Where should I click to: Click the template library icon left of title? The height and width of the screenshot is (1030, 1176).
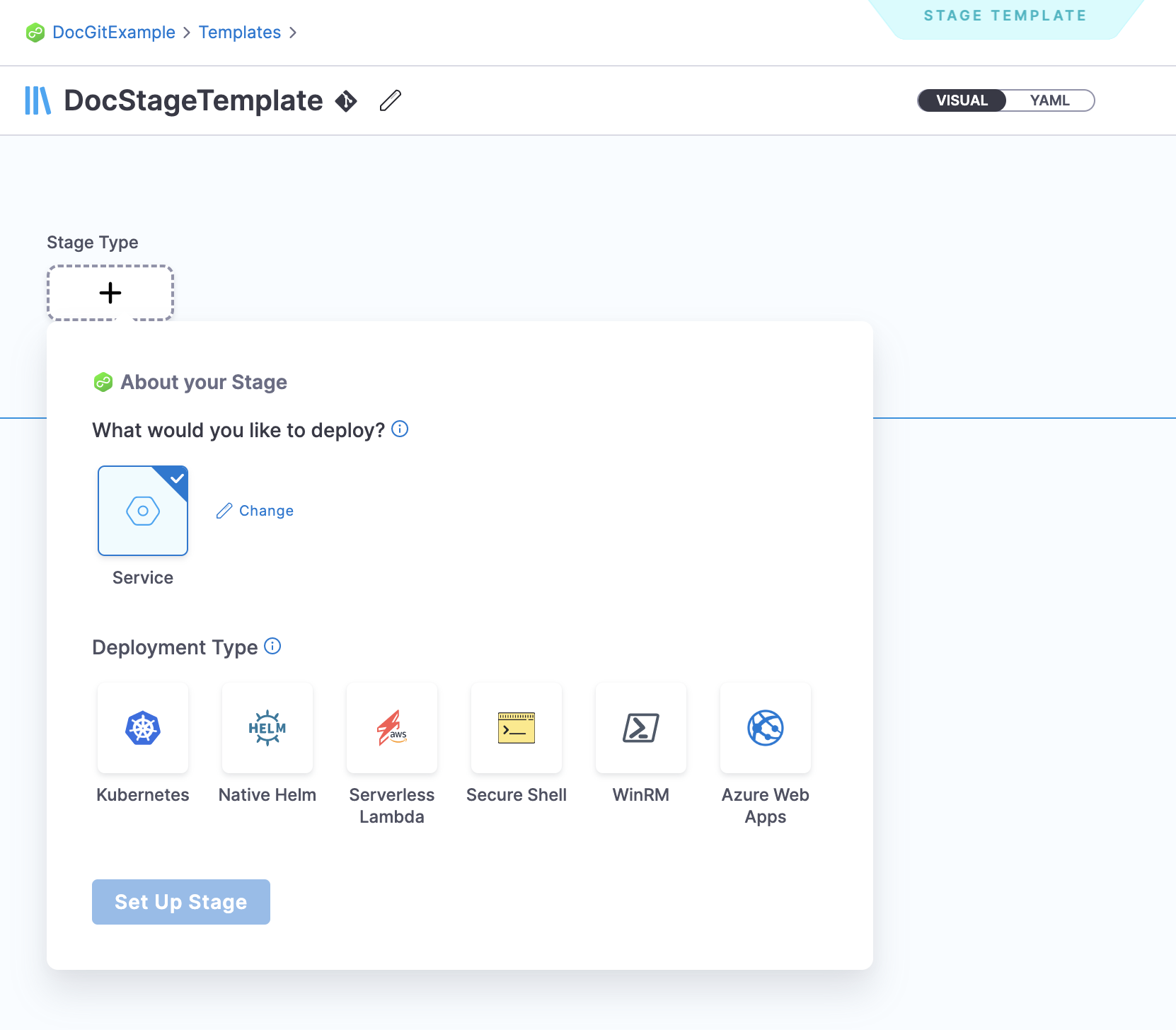[38, 100]
